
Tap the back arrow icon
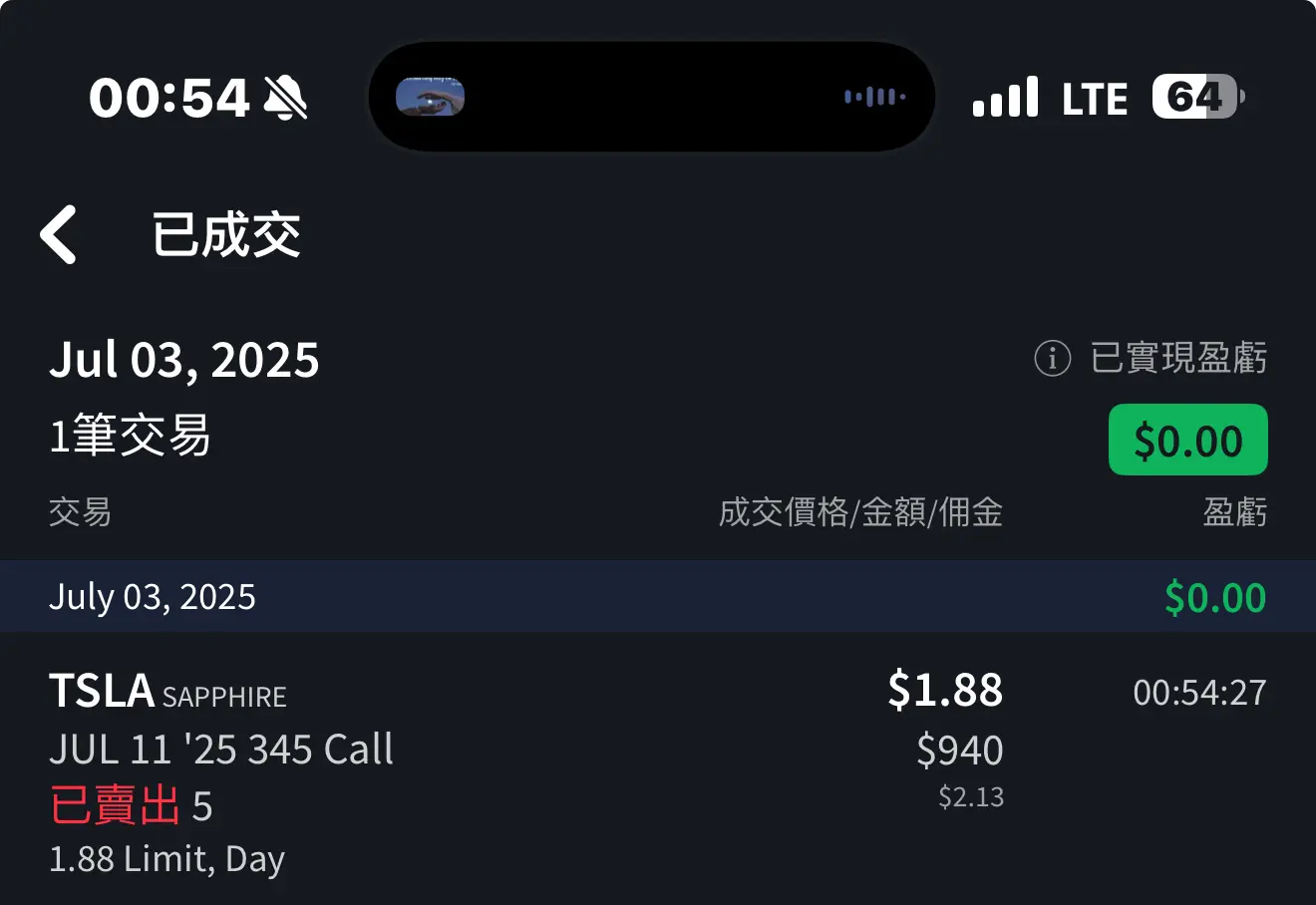click(59, 235)
